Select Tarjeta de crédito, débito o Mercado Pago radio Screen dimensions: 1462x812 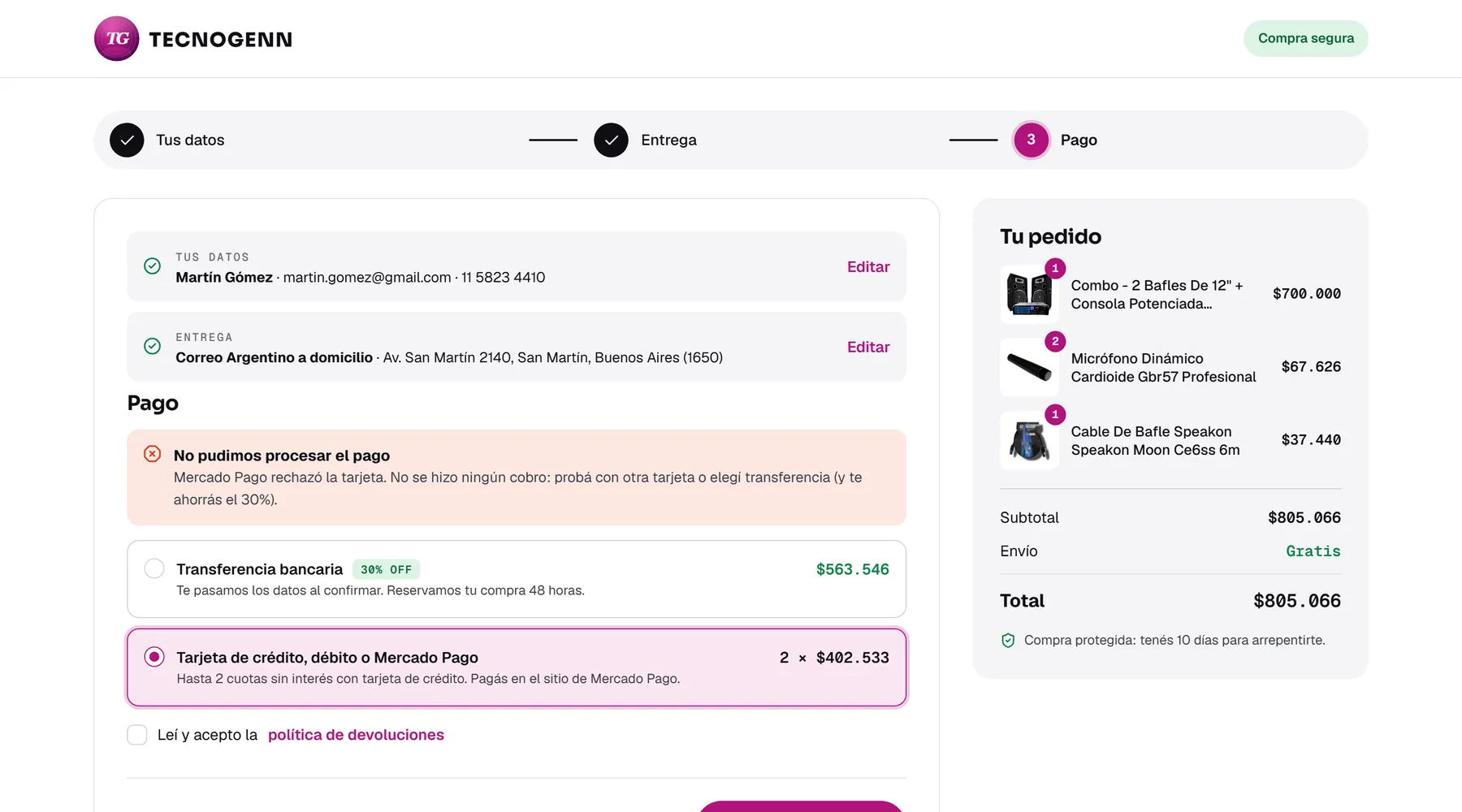coord(154,656)
